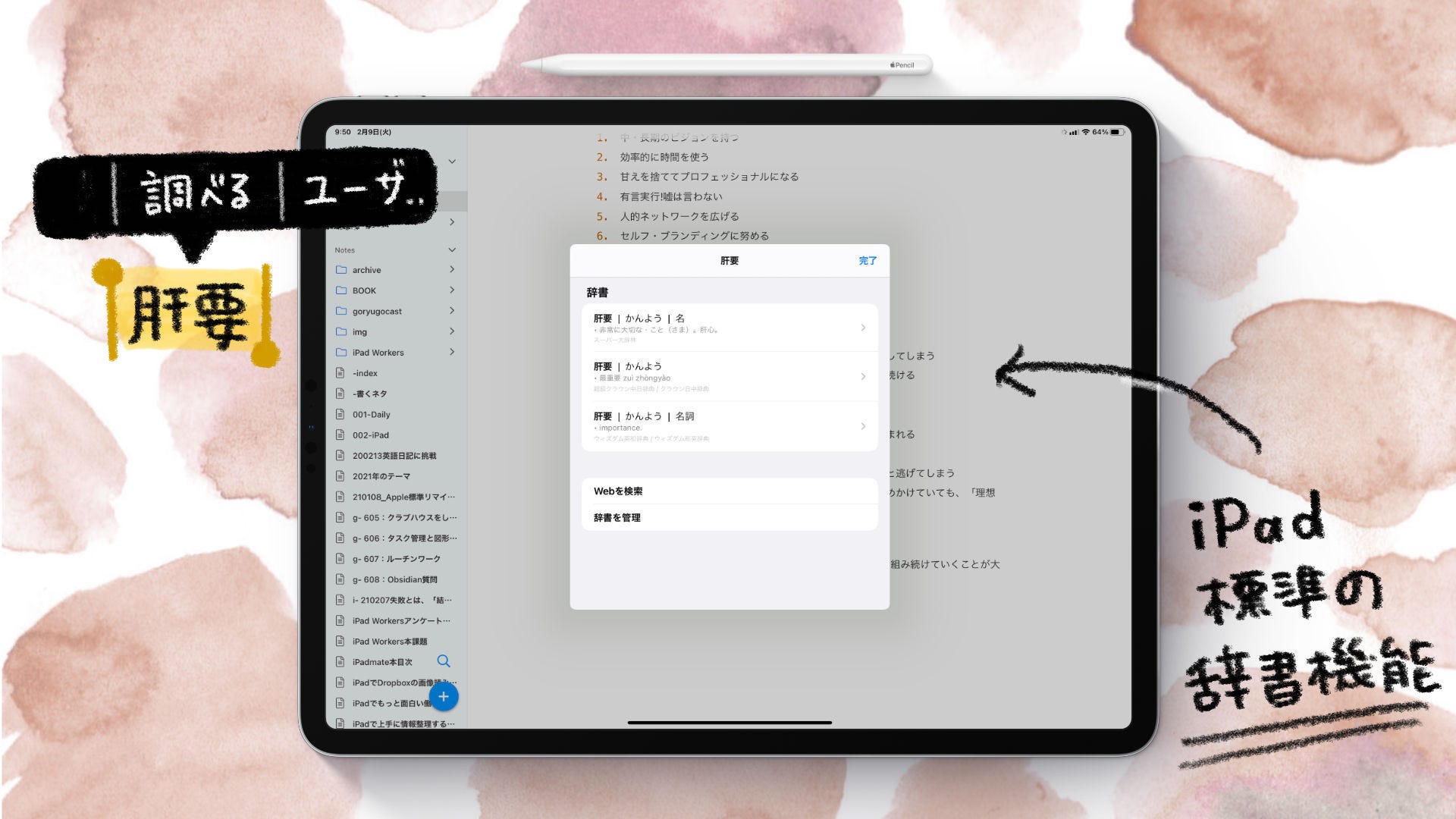
Task: Tap the 辞書 section heading
Action: click(x=597, y=292)
